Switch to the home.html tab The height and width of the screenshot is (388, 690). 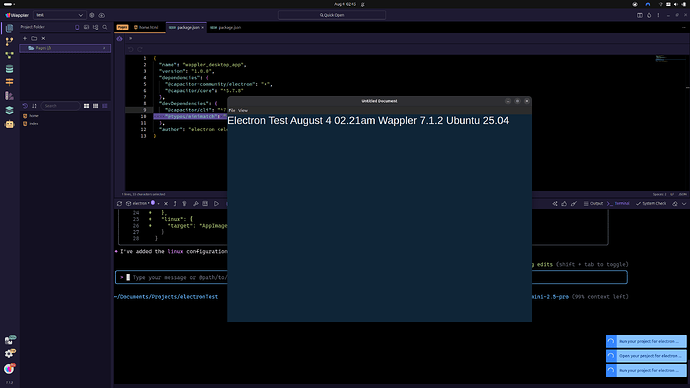(147, 27)
